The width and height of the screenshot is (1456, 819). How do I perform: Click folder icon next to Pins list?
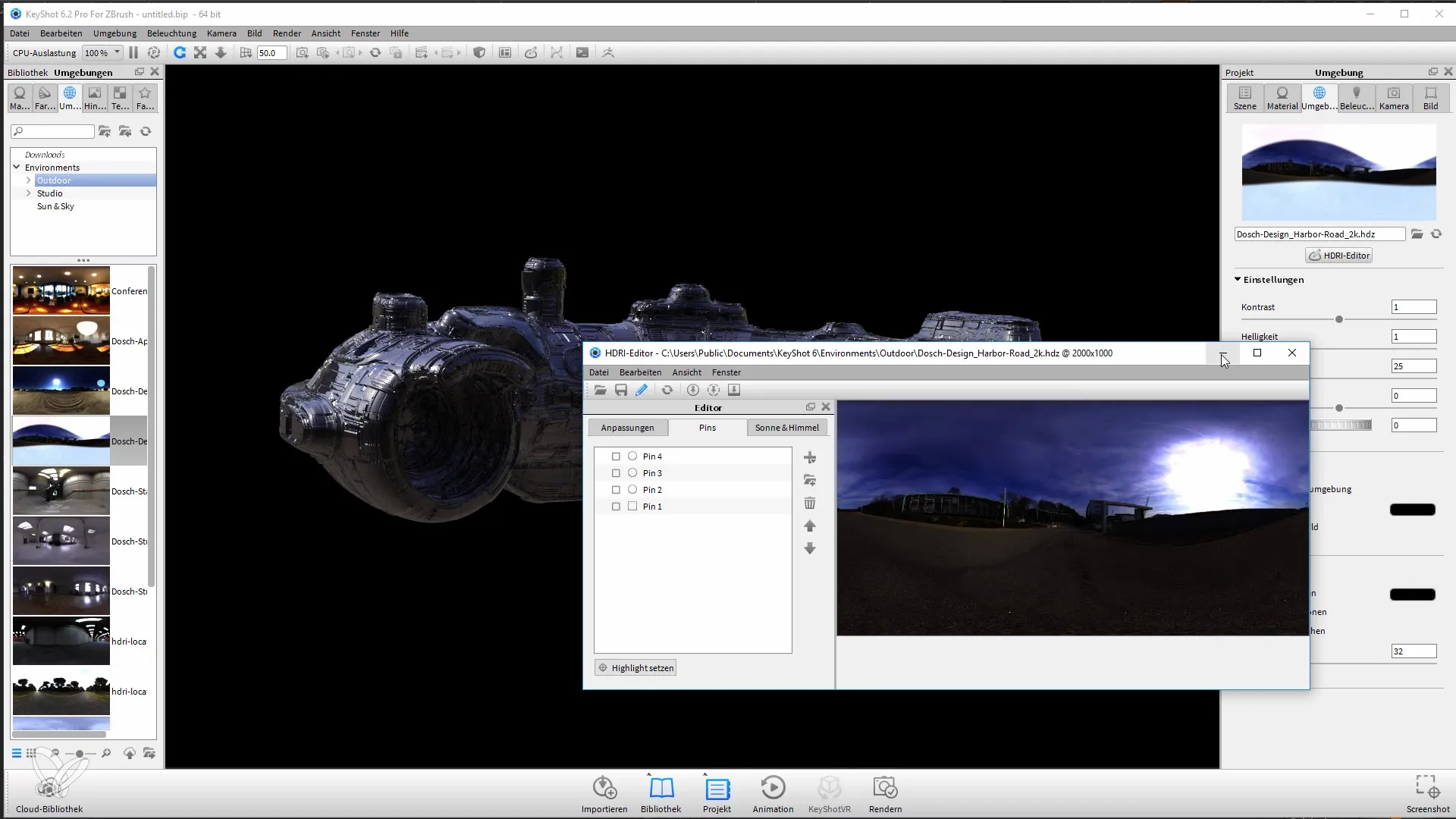tap(810, 481)
